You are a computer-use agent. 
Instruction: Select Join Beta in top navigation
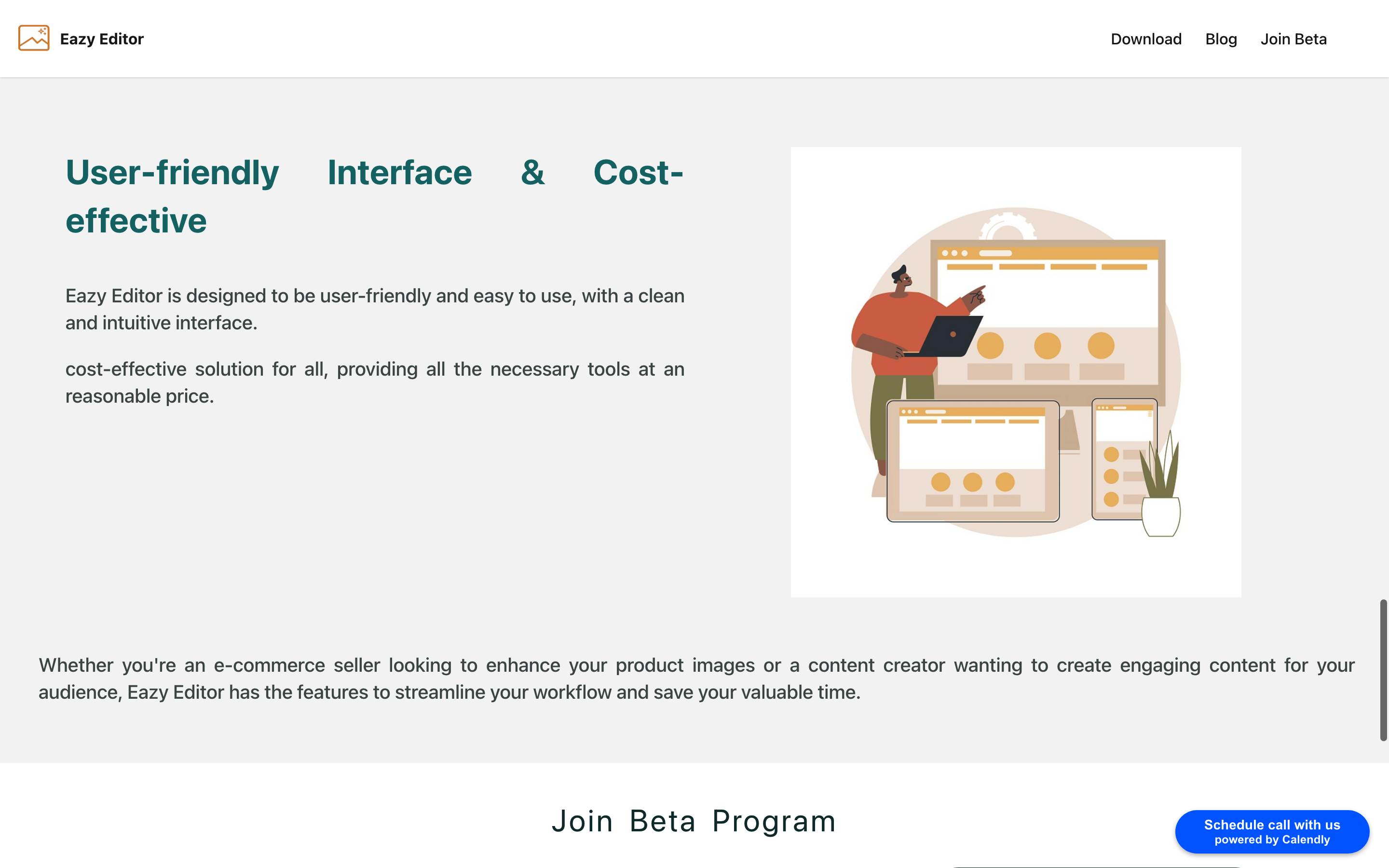pyautogui.click(x=1293, y=39)
